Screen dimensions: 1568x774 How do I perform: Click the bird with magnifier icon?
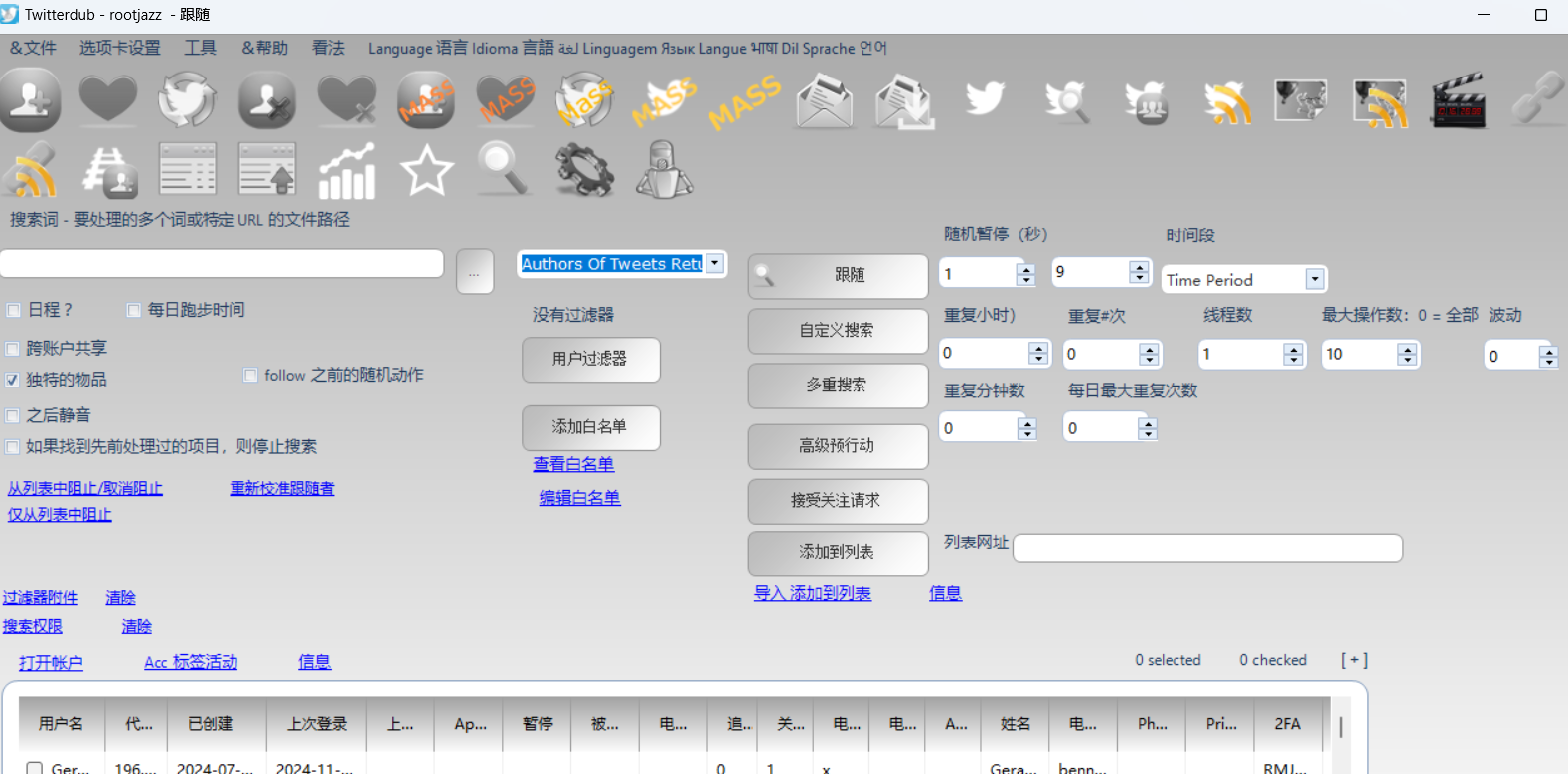click(1066, 101)
